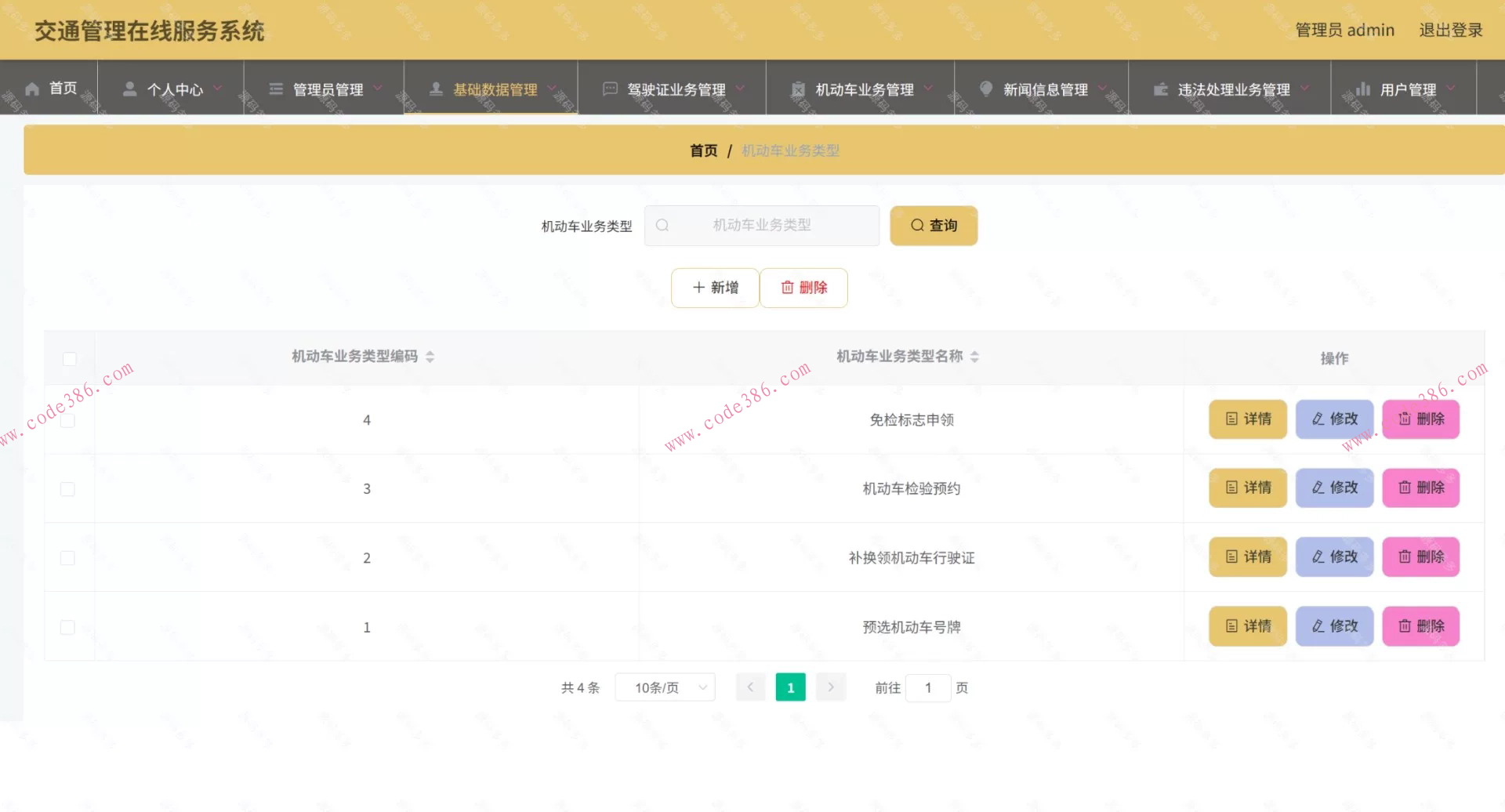Open the 个人中心 menu
The height and width of the screenshot is (812, 1505).
pyautogui.click(x=176, y=89)
